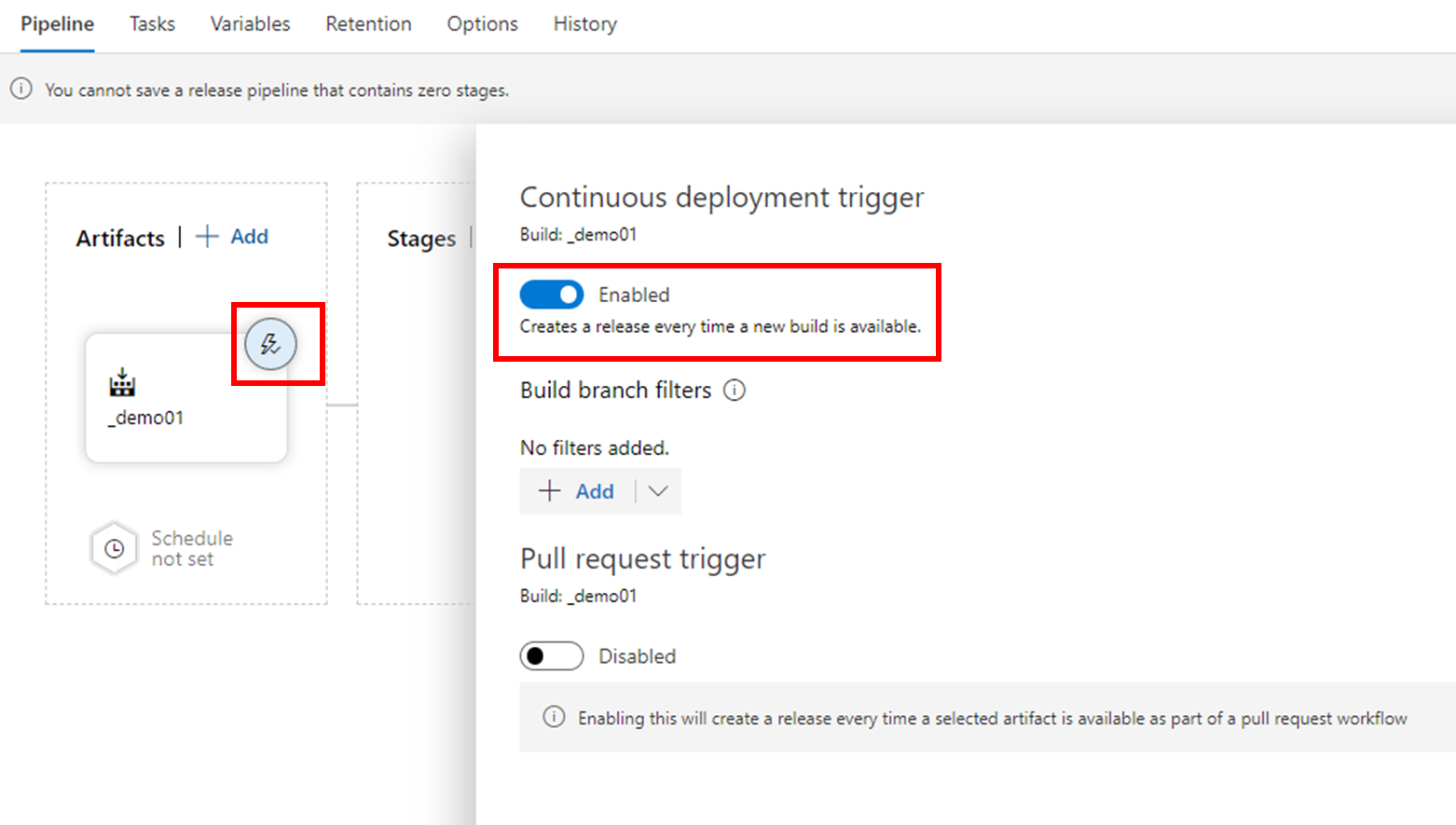Click the zero stages warning message text
Viewport: 1456px width, 825px height.
[277, 90]
